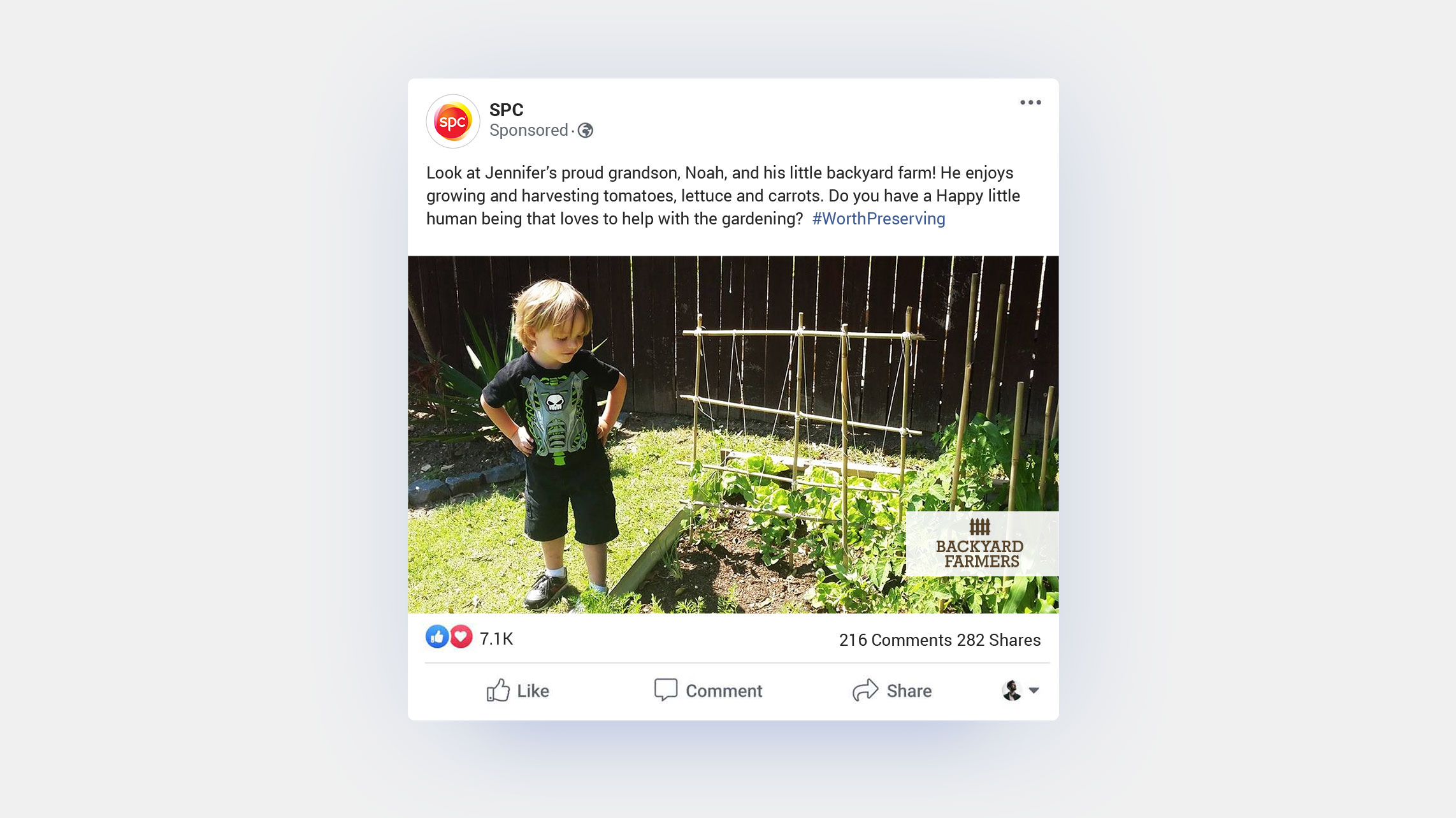Open the SPC page name link

pos(507,110)
